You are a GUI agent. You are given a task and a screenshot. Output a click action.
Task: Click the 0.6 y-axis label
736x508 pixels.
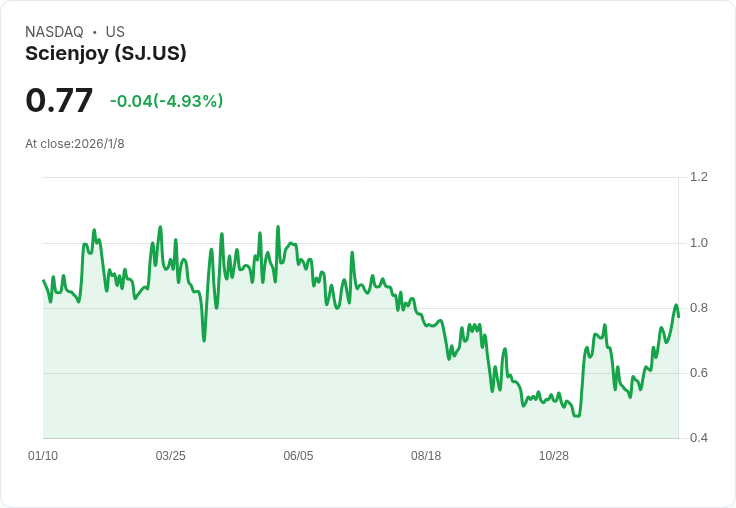click(x=699, y=373)
